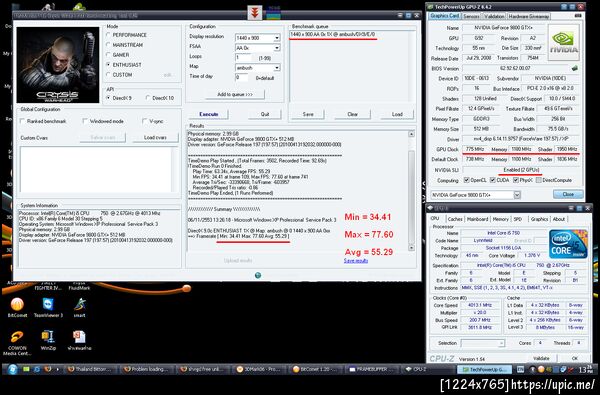
Task: Click the globe icon below benchmark results
Action: coord(258,275)
